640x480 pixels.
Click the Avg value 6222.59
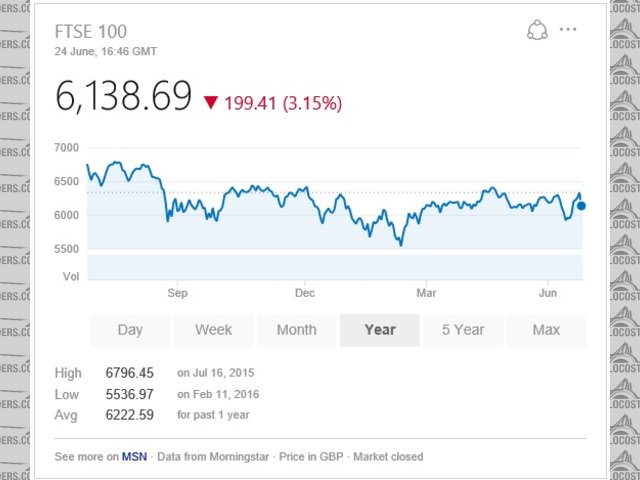[129, 415]
